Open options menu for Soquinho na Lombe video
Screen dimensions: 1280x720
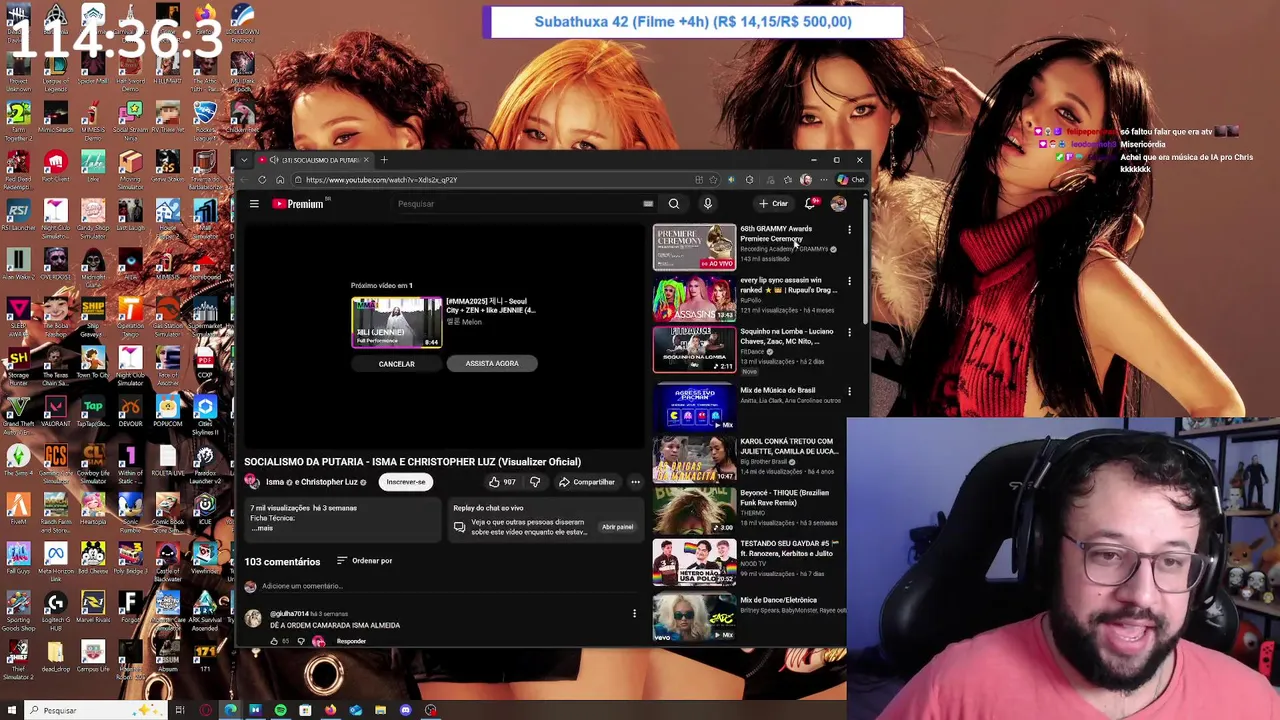coord(849,332)
